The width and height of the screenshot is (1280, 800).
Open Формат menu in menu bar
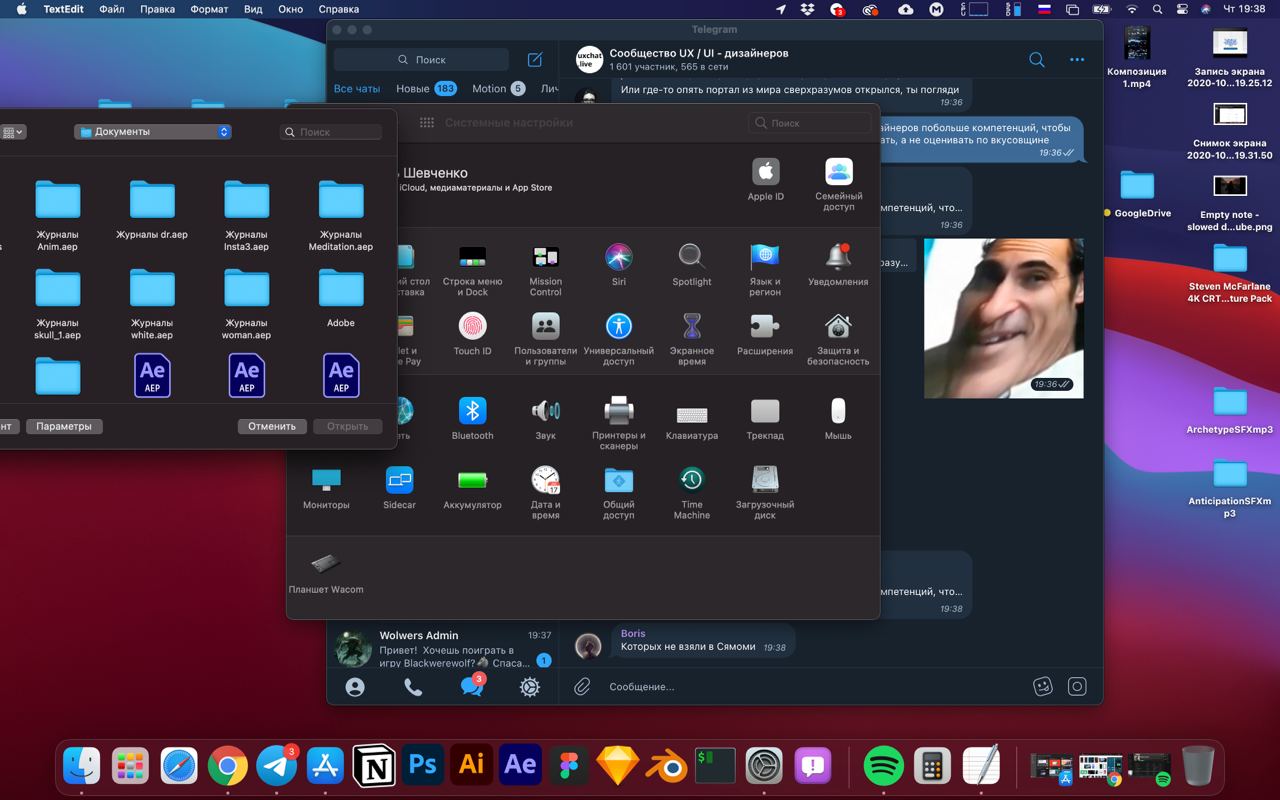tap(209, 9)
